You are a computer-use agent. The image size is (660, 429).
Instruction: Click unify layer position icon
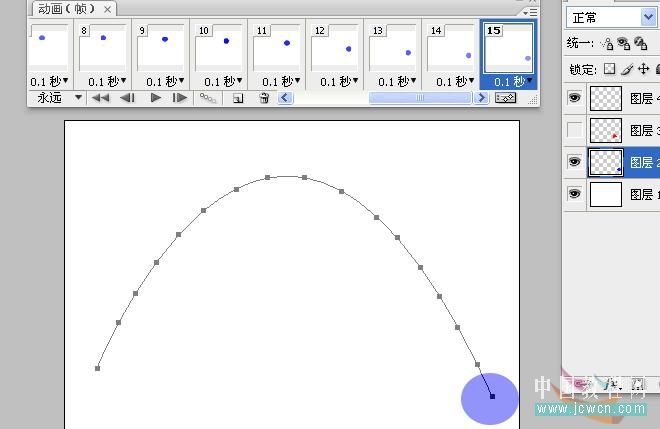click(607, 43)
